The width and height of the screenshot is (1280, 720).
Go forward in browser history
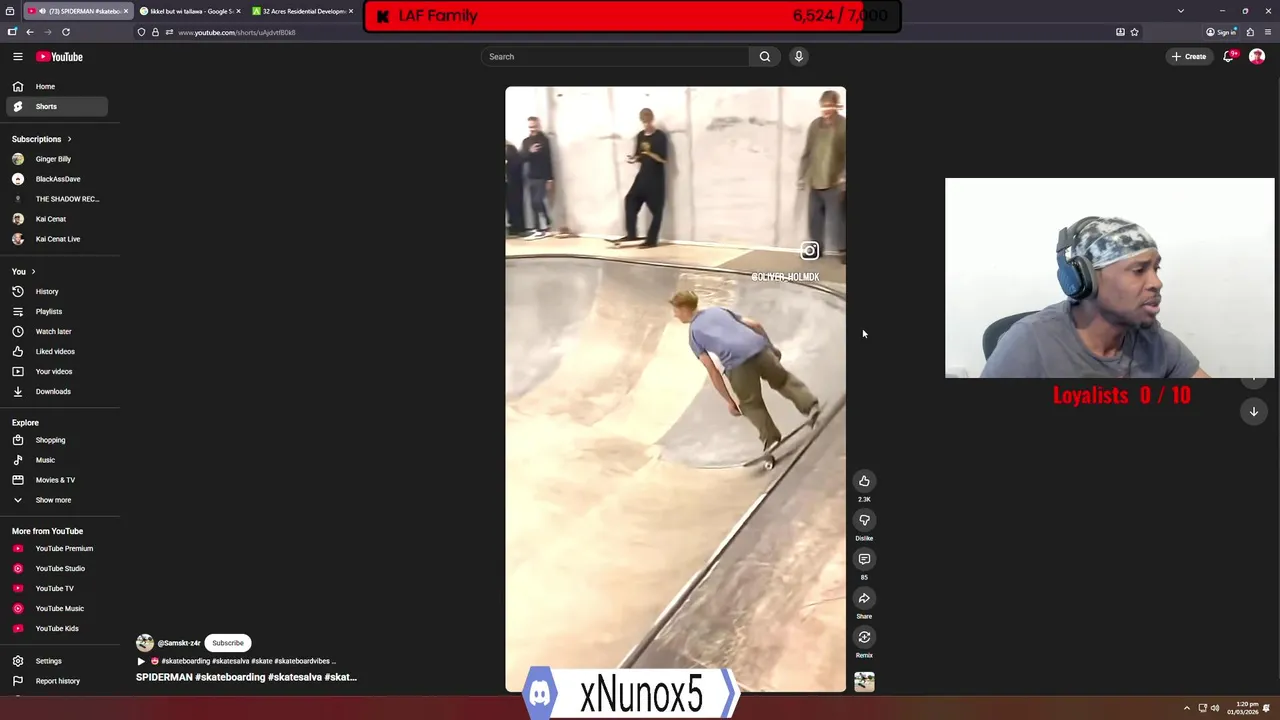coord(47,32)
